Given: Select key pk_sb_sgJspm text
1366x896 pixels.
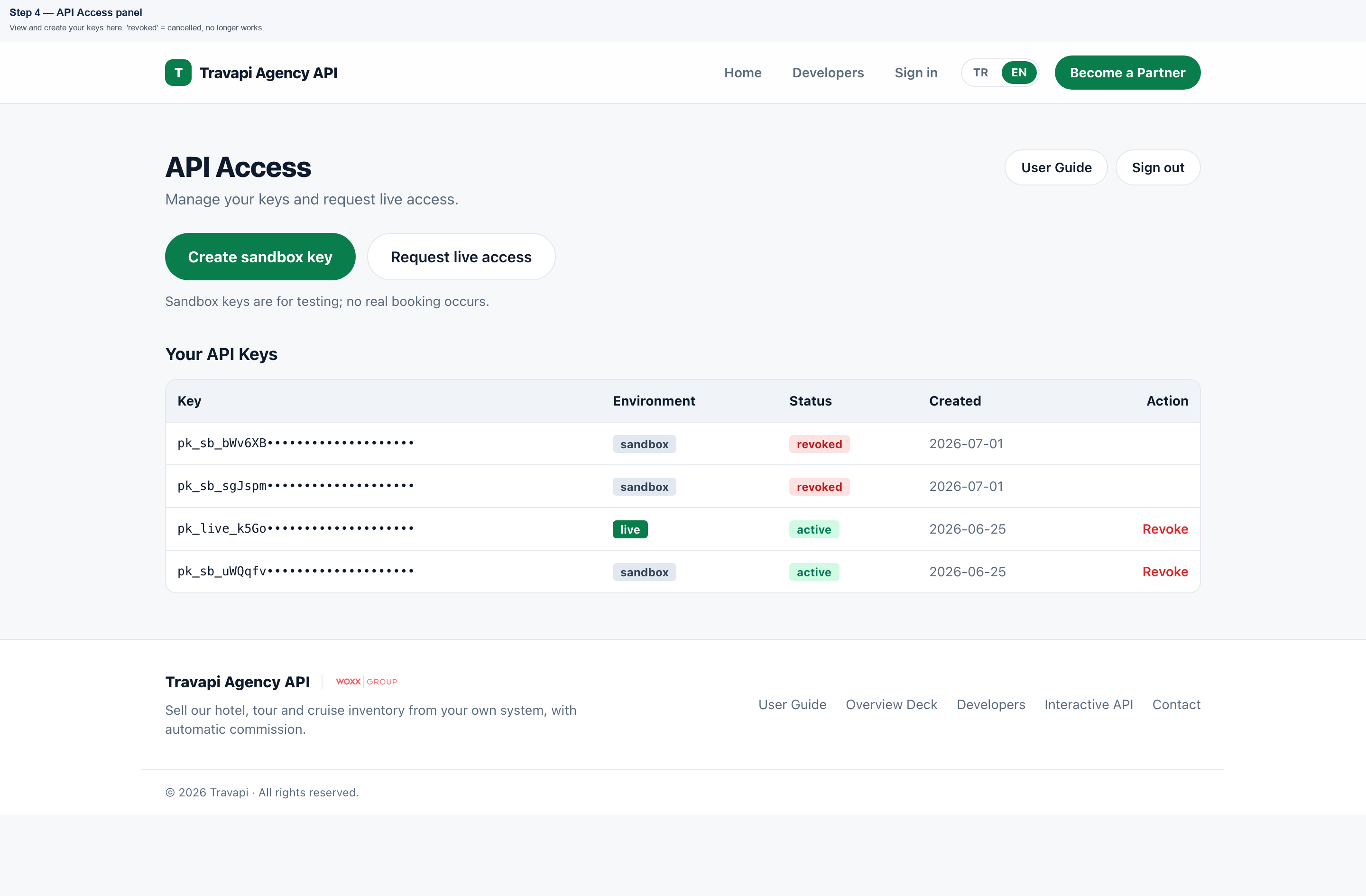Looking at the screenshot, I should point(295,486).
